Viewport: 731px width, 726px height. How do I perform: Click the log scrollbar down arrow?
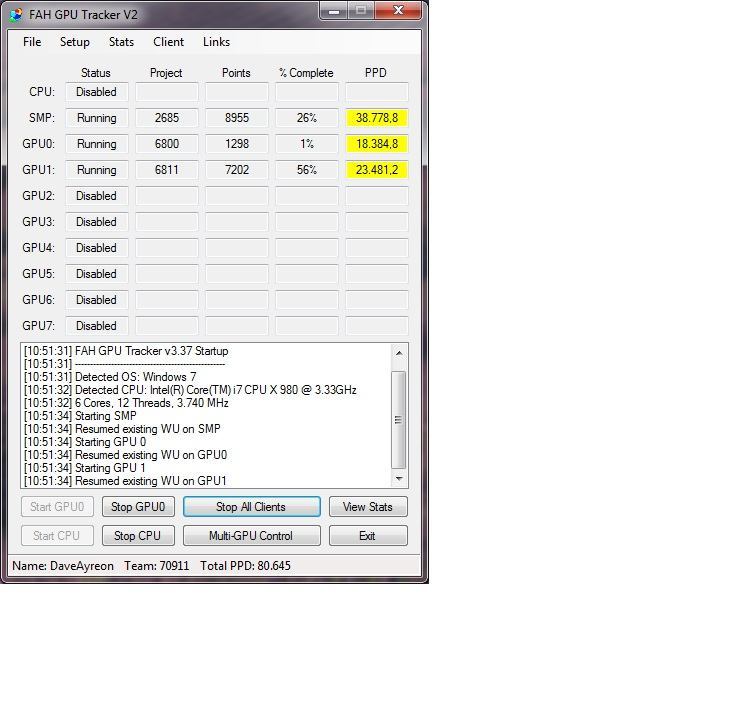coord(399,478)
